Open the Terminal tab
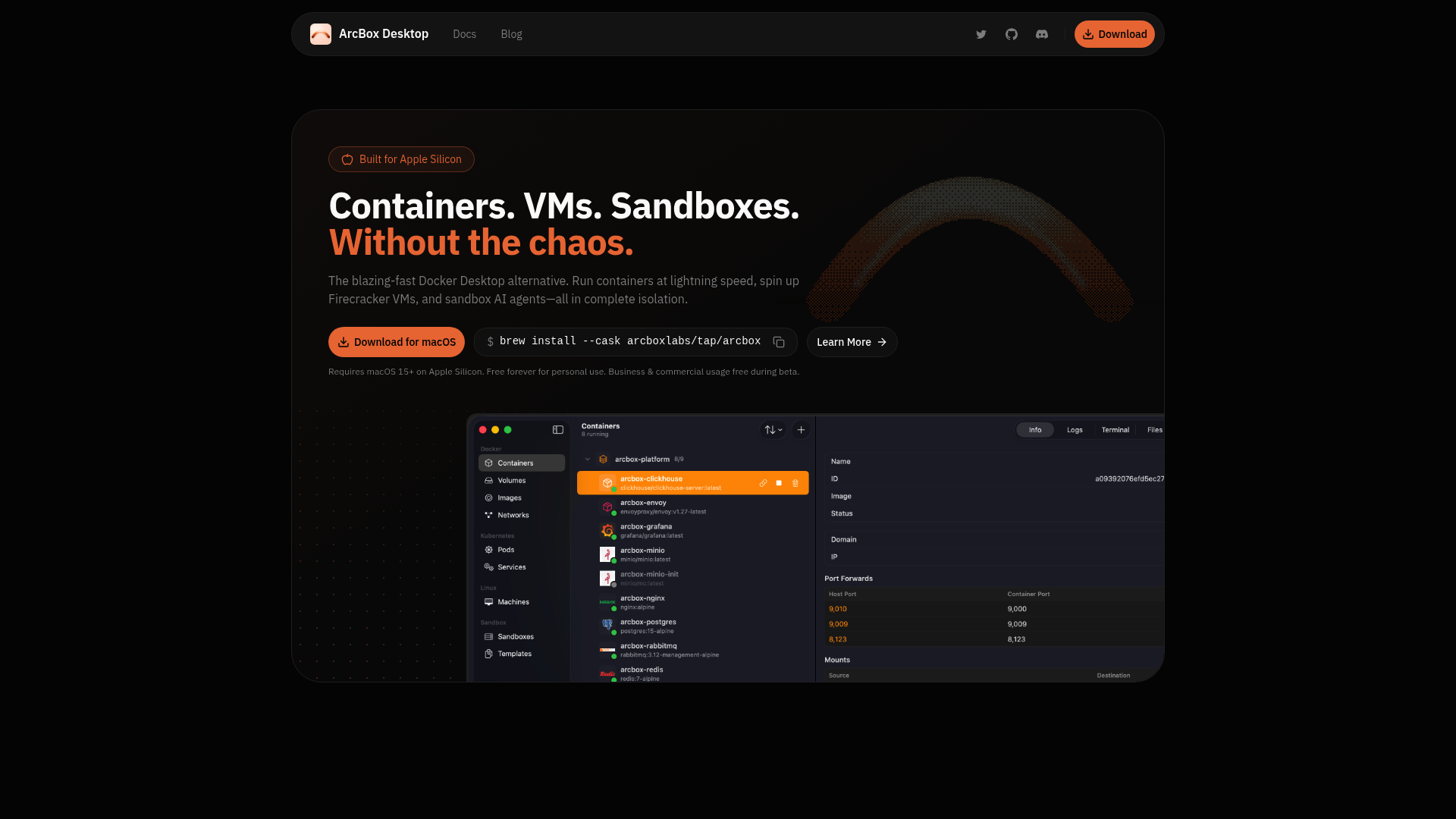This screenshot has height=819, width=1456. coord(1115,429)
